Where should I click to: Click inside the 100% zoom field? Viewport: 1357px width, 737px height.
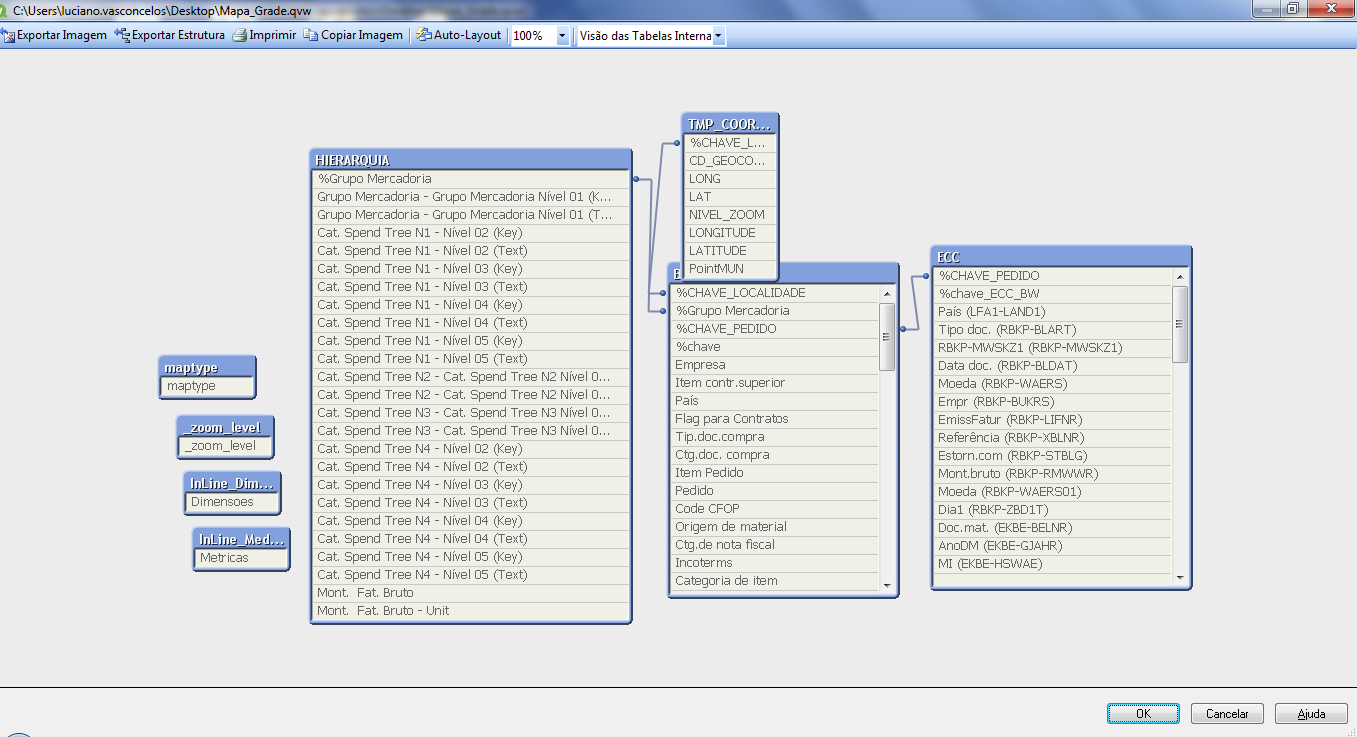(532, 36)
